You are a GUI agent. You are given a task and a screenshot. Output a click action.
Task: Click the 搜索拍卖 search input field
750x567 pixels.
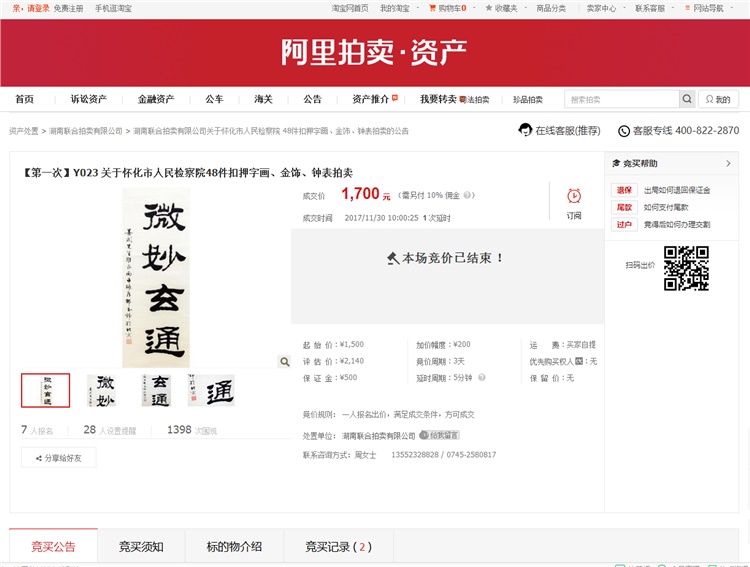621,99
